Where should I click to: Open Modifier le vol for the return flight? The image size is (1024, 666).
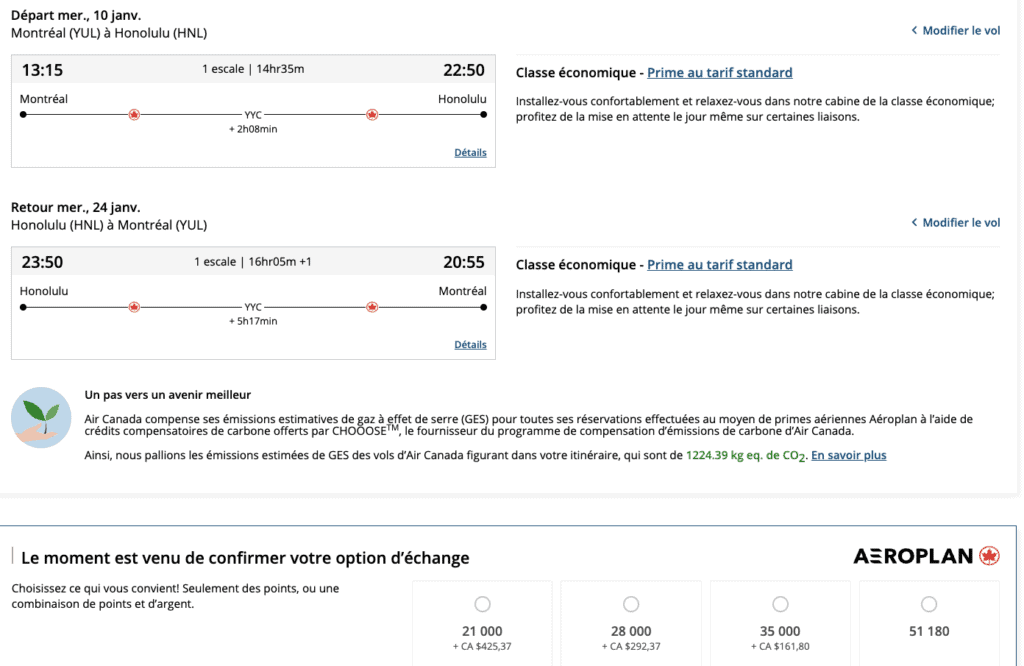pos(961,223)
